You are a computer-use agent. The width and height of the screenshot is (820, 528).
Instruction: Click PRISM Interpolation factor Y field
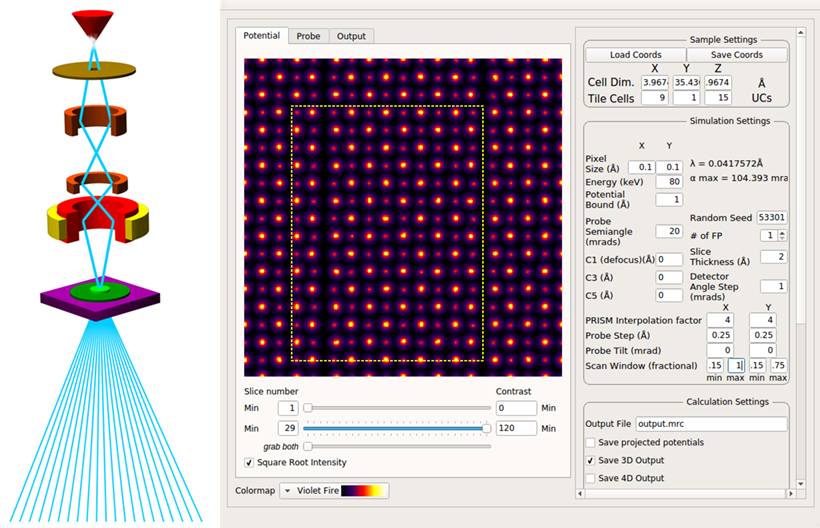coord(762,320)
